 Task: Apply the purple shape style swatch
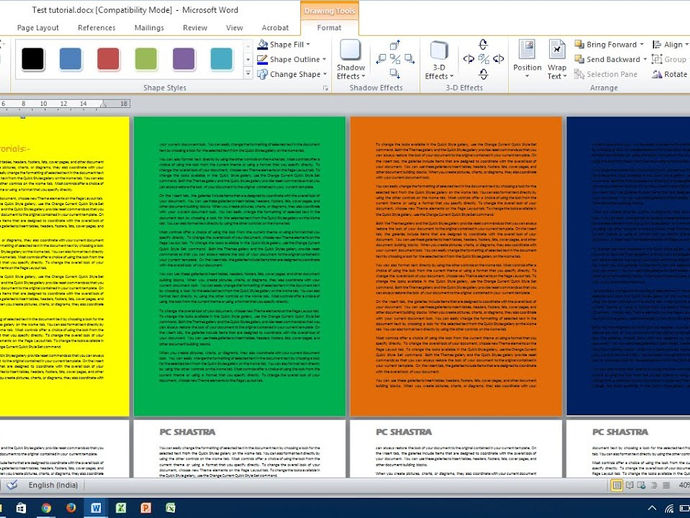pyautogui.click(x=184, y=59)
